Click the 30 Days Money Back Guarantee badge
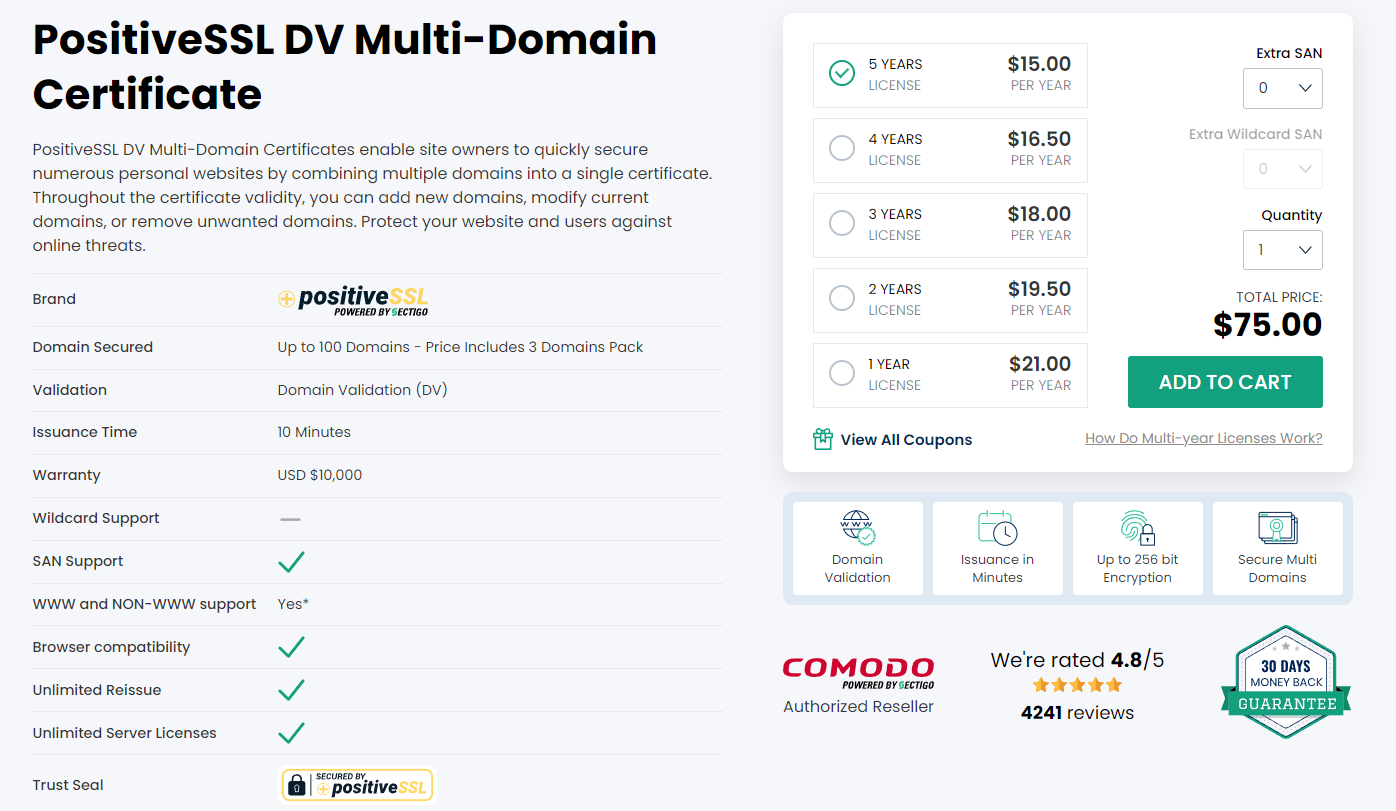This screenshot has width=1396, height=811. pyautogui.click(x=1286, y=682)
